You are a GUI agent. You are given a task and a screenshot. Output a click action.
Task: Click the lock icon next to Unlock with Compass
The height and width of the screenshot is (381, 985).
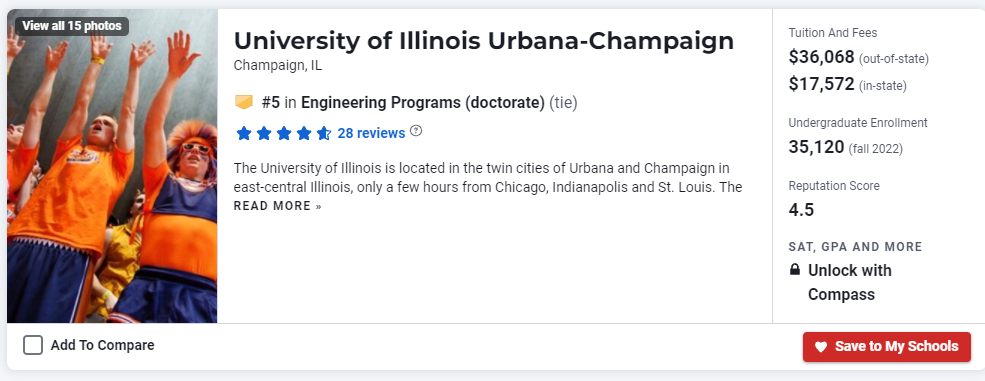[795, 270]
